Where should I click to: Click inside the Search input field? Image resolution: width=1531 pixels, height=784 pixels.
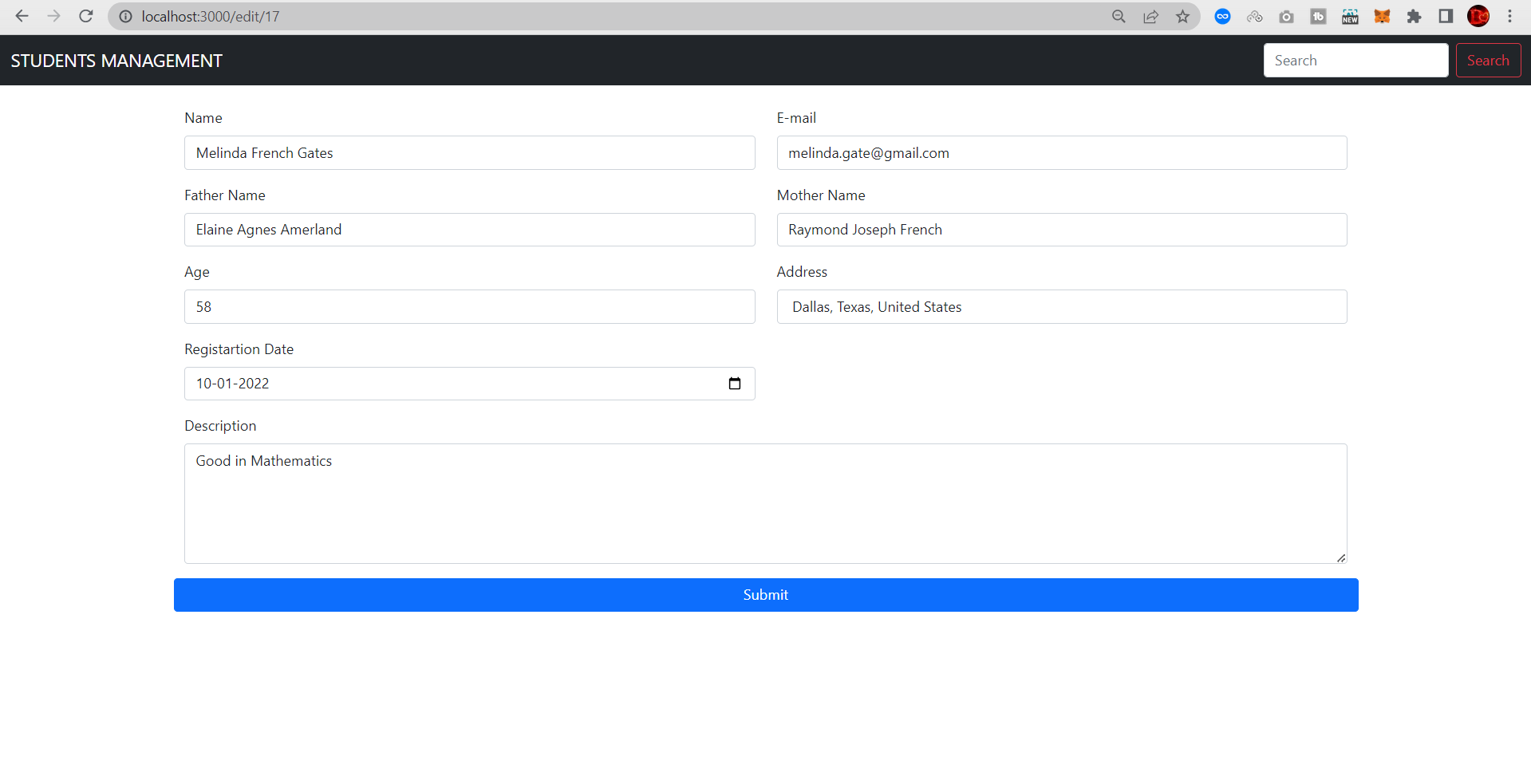1355,60
